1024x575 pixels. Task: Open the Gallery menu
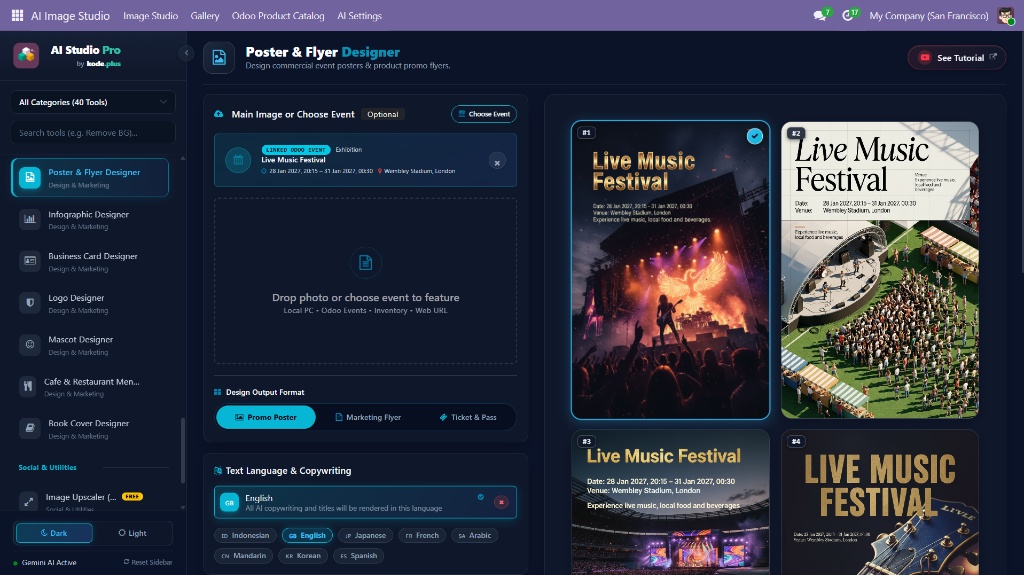(x=204, y=16)
